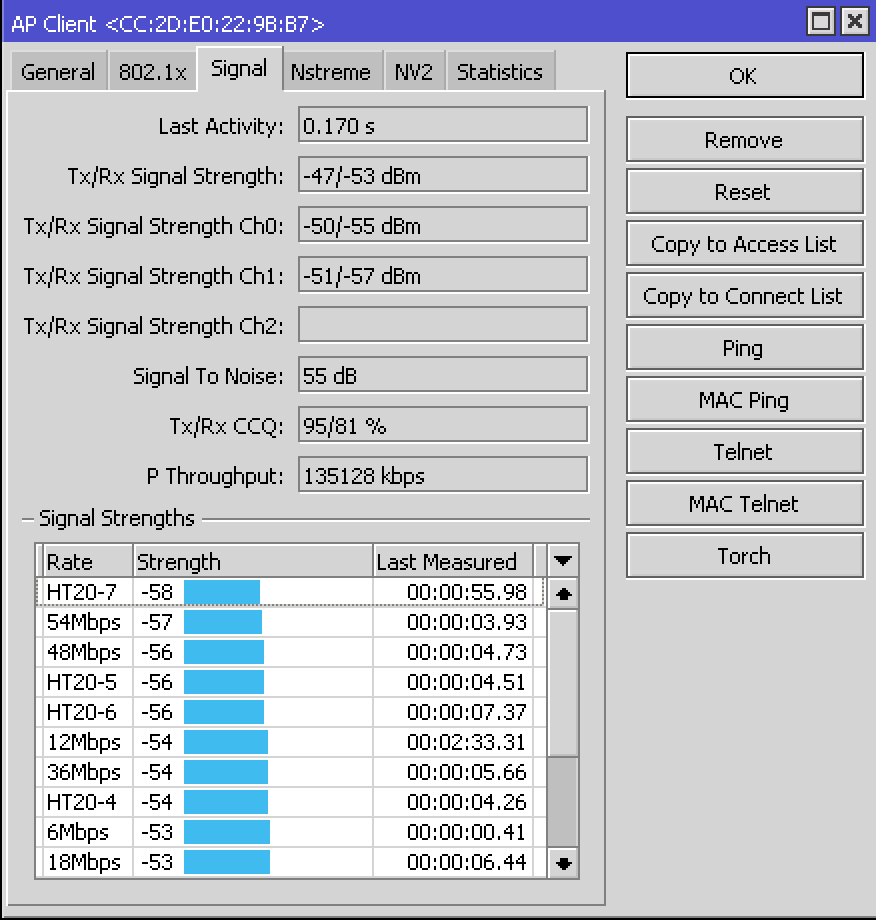876x922 pixels.
Task: Run MAC Ping on the client
Action: 744,399
